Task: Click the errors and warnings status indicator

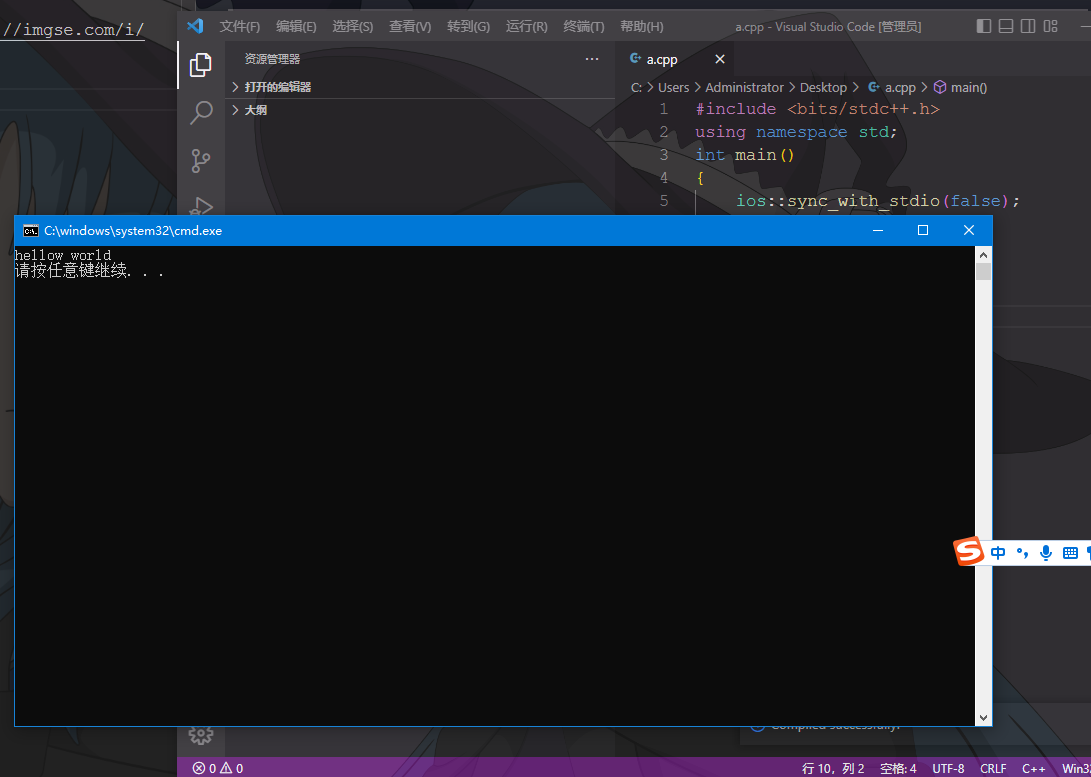Action: 218,768
